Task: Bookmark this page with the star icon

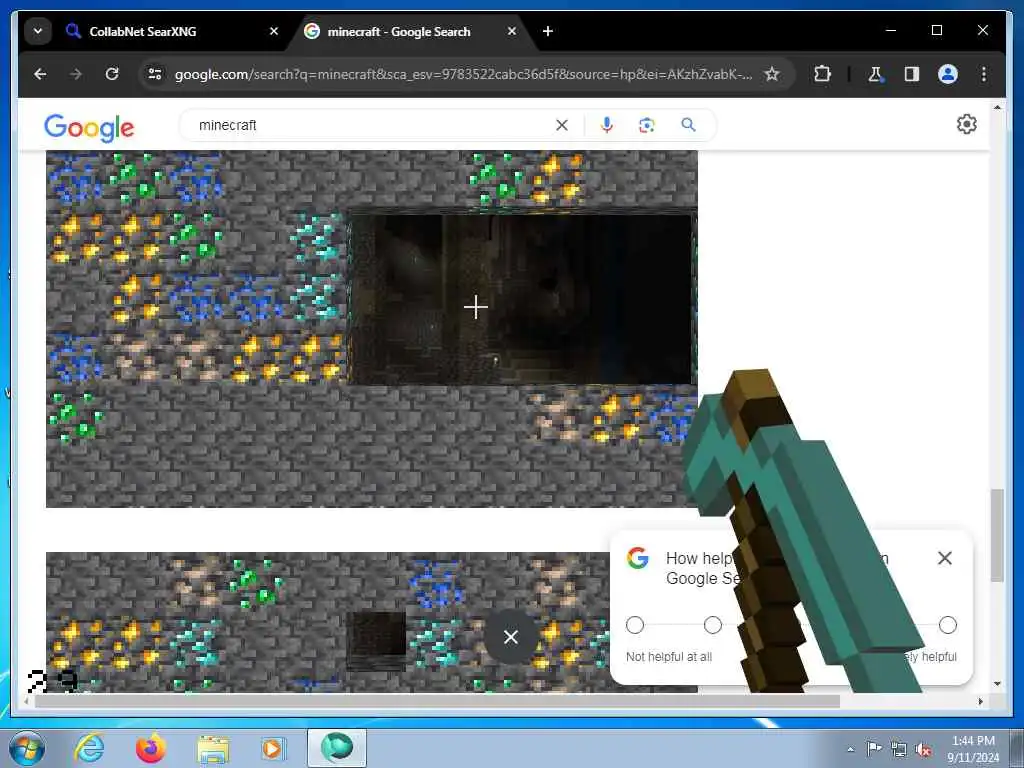Action: (772, 74)
